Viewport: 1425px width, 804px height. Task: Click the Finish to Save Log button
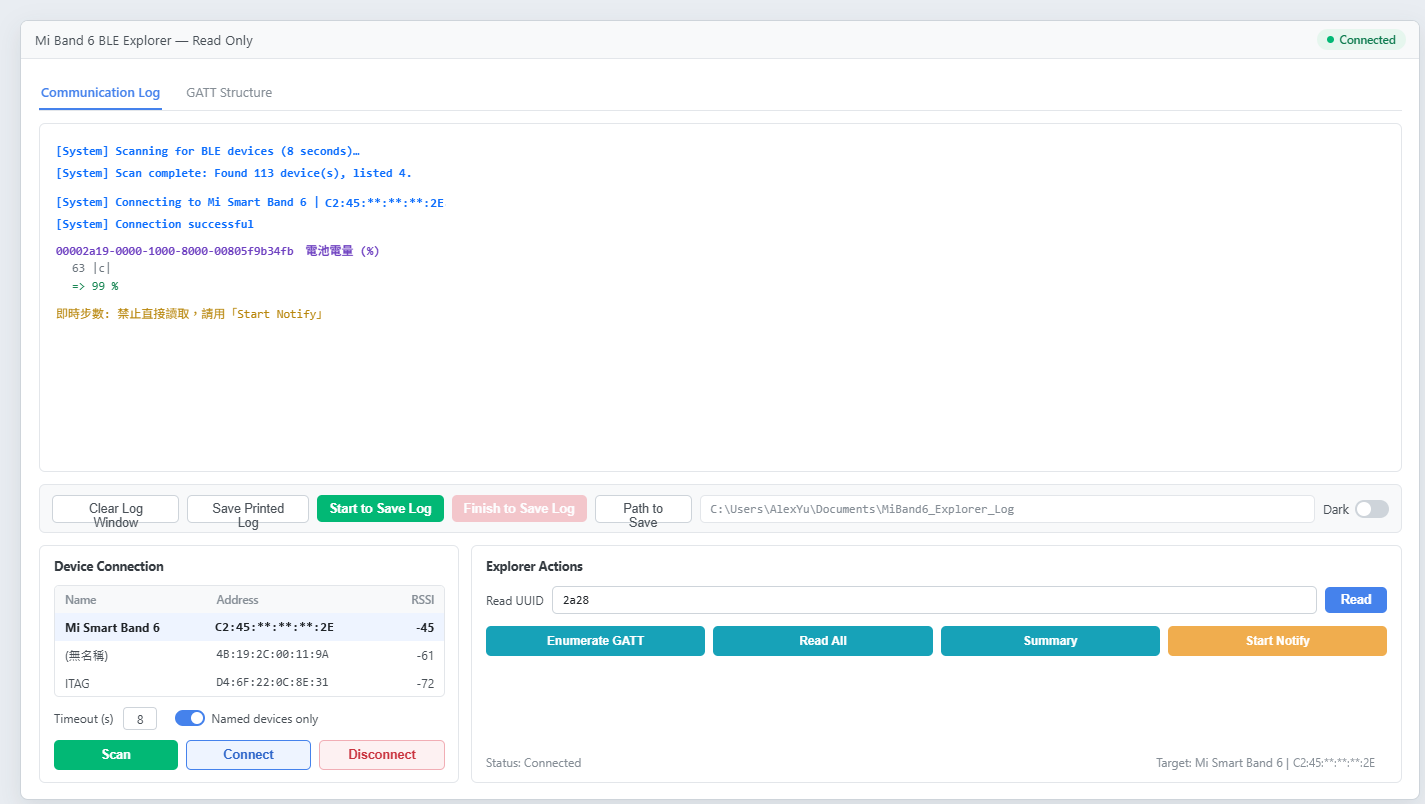pos(519,509)
